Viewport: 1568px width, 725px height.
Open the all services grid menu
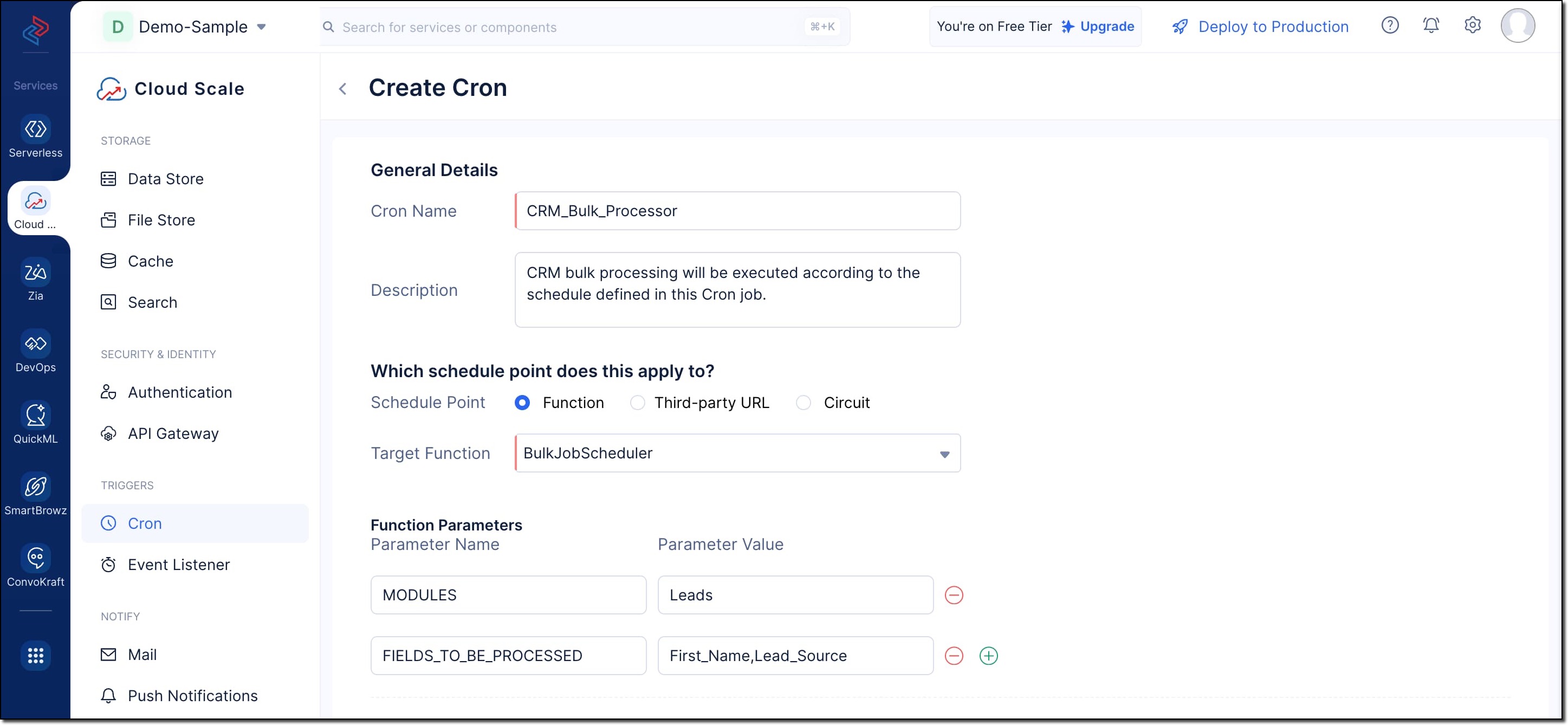[35, 655]
